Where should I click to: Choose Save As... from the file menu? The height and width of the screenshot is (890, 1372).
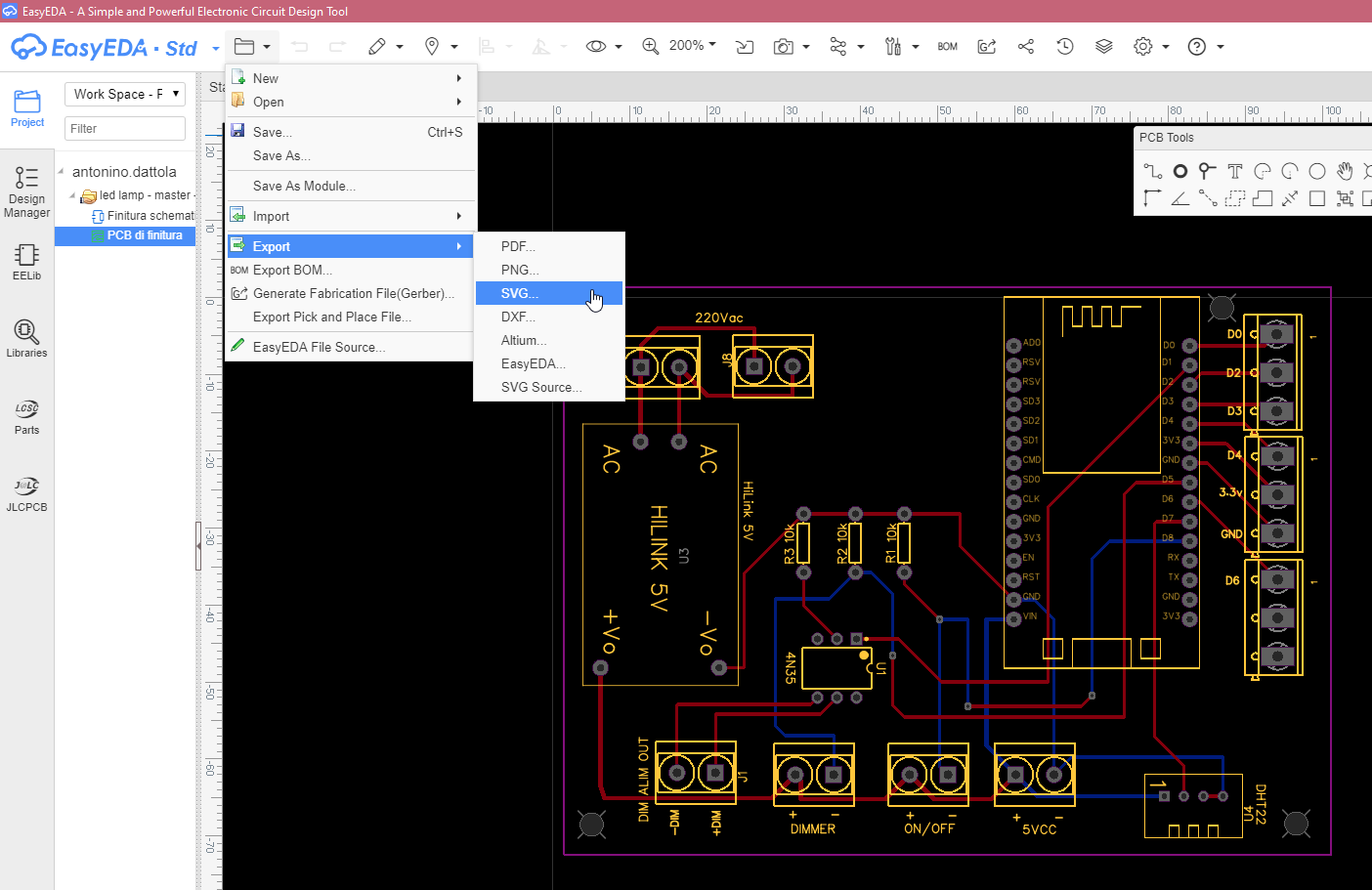351,155
